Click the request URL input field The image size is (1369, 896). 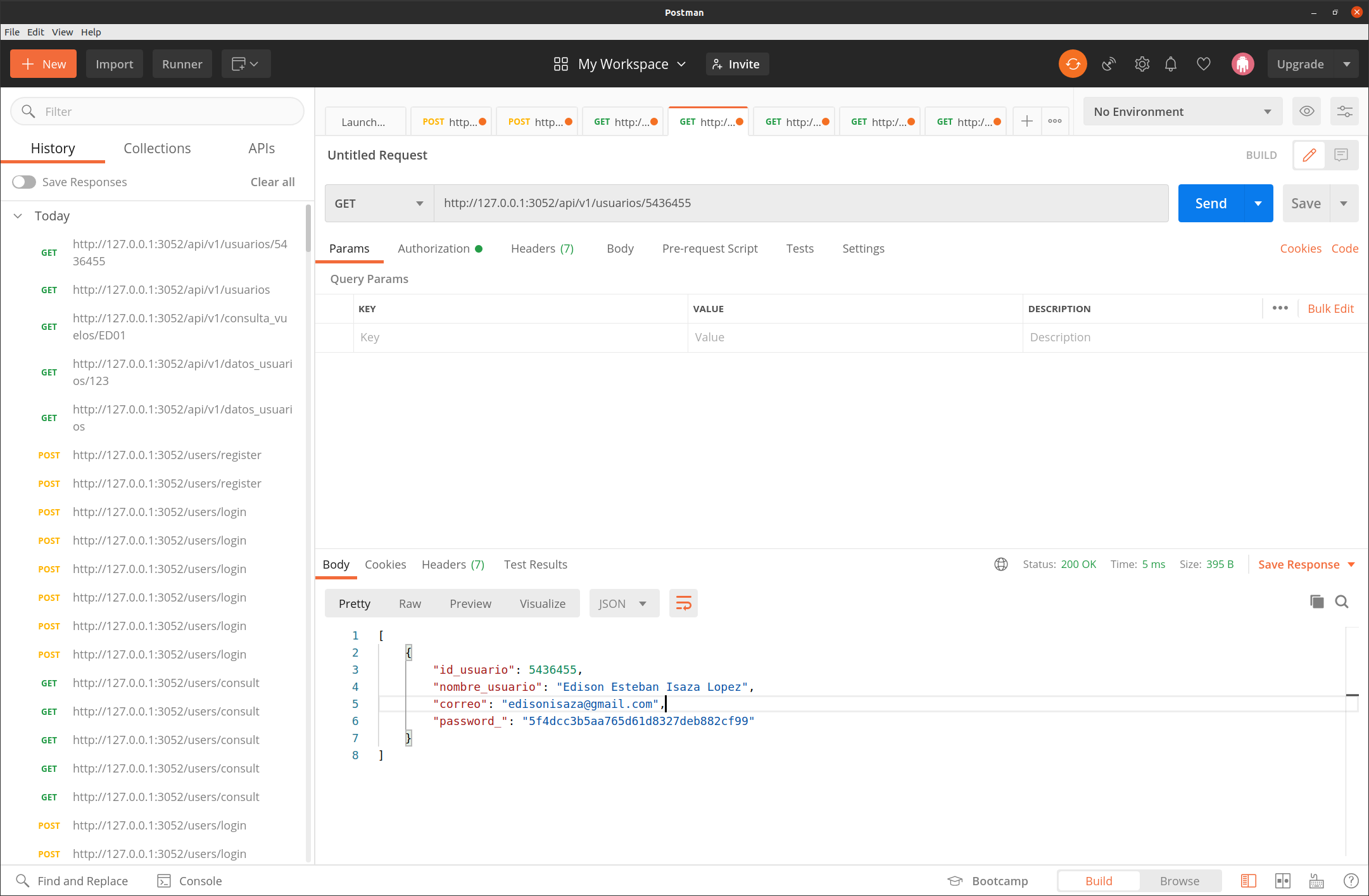point(801,203)
